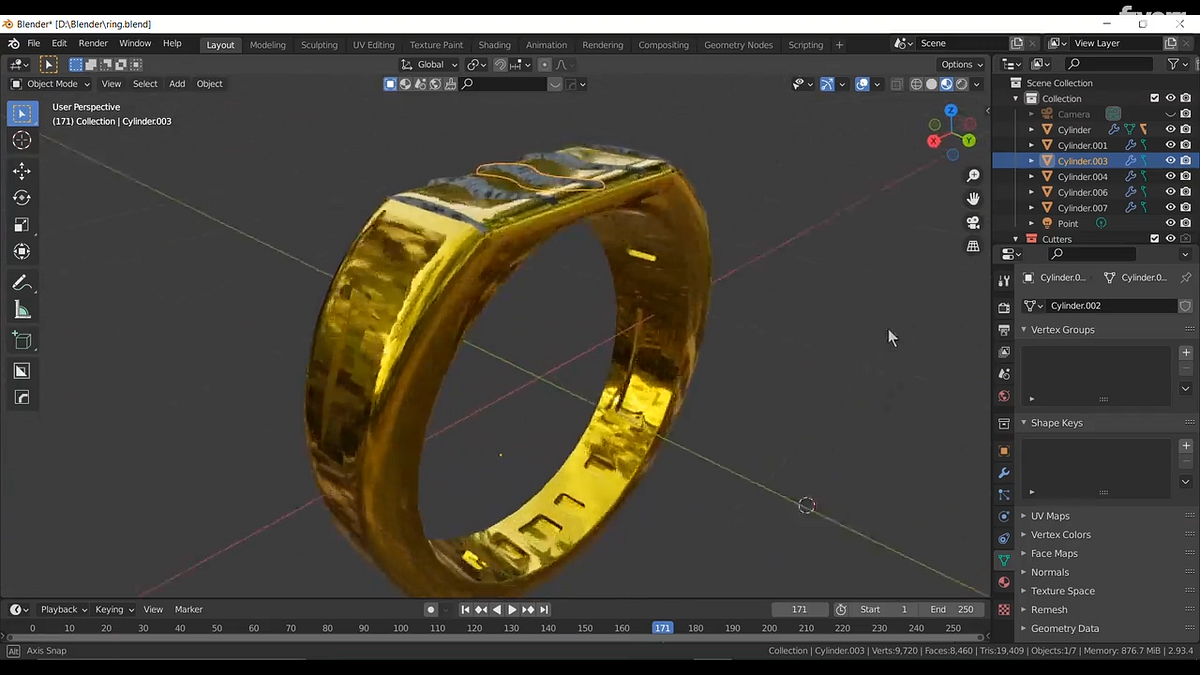
Task: Expand the Vertex Groups panel
Action: tap(1062, 329)
